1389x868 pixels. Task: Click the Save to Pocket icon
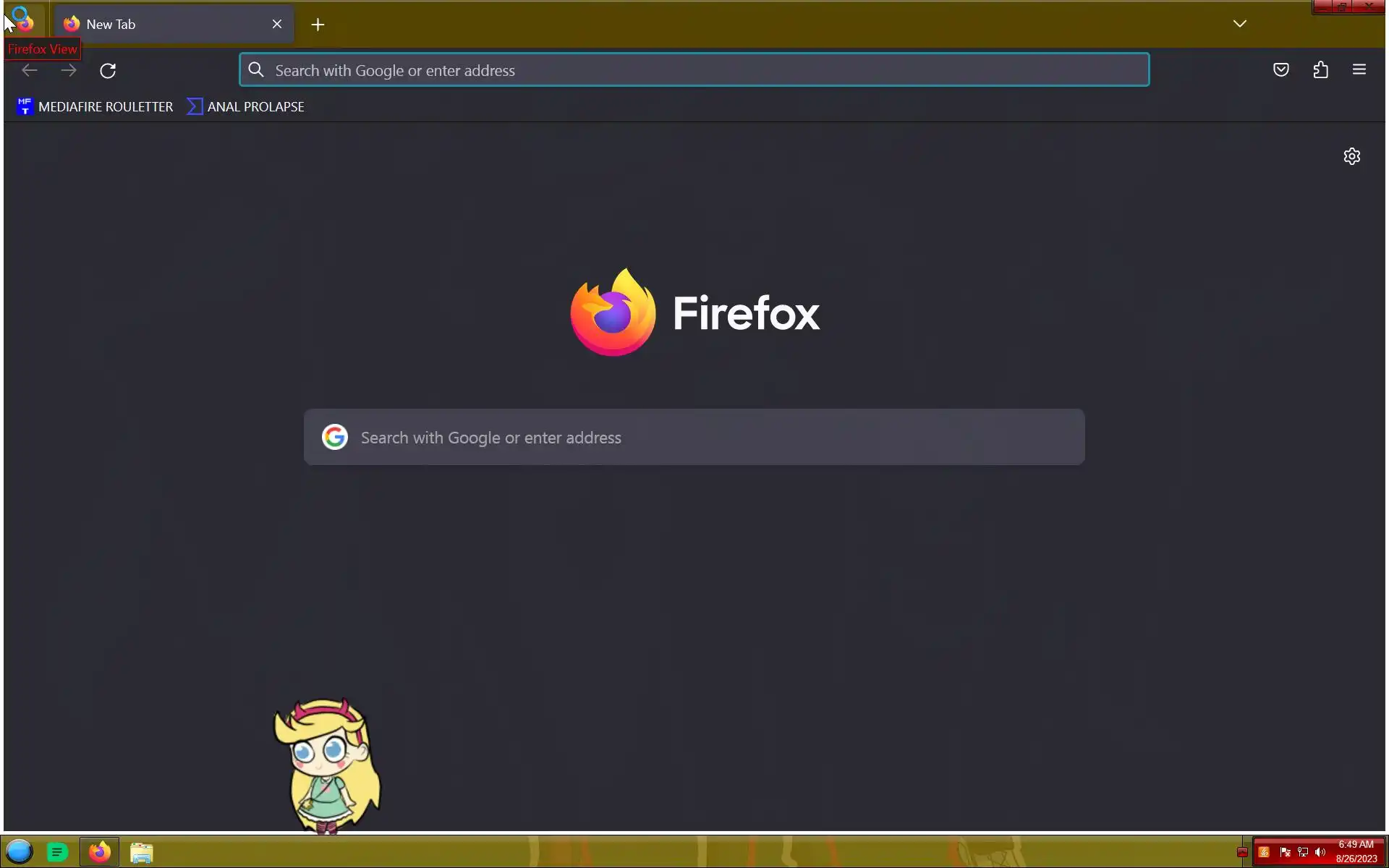1281,70
